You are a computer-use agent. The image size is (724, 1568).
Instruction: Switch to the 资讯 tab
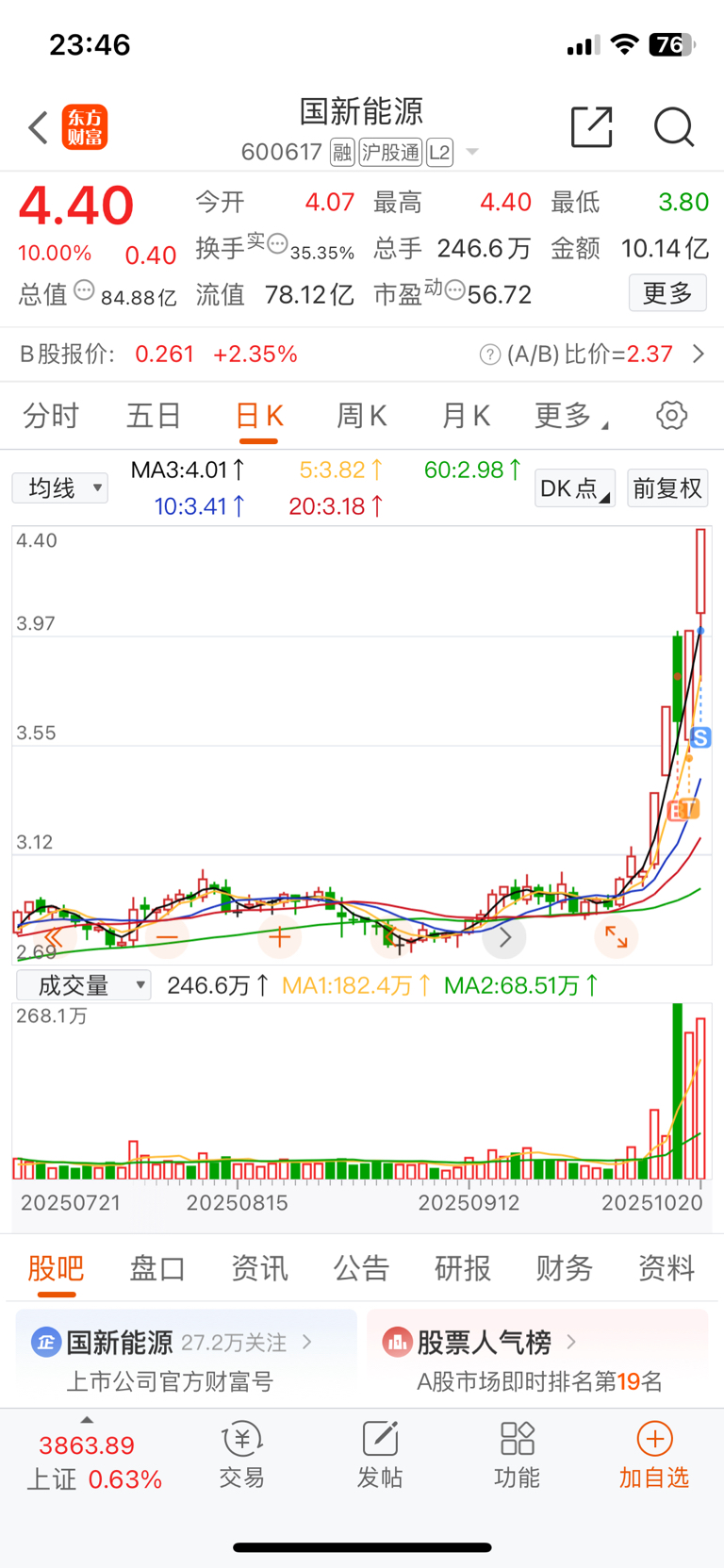[259, 1268]
